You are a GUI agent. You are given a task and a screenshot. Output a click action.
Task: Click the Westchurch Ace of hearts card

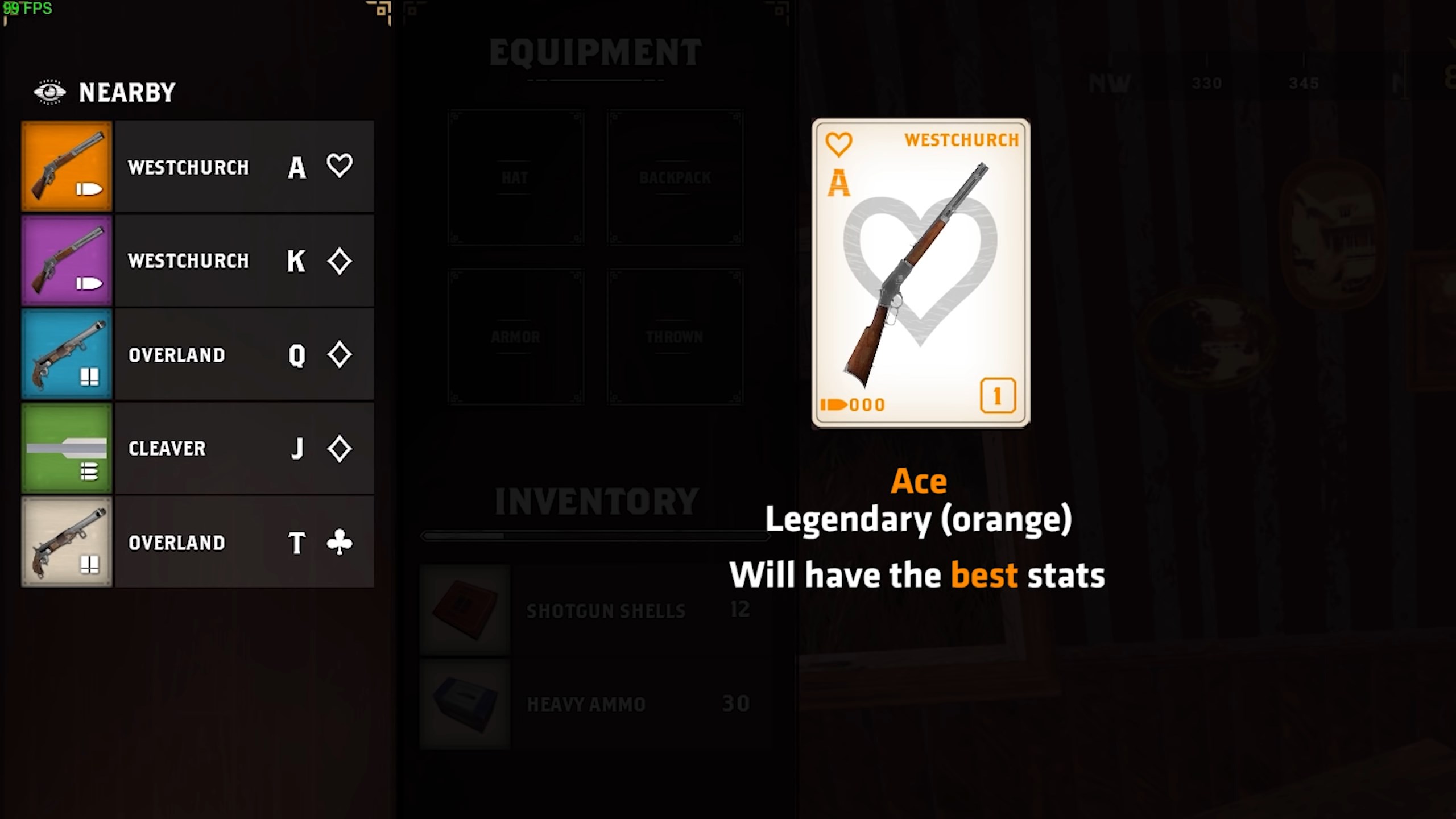click(921, 273)
